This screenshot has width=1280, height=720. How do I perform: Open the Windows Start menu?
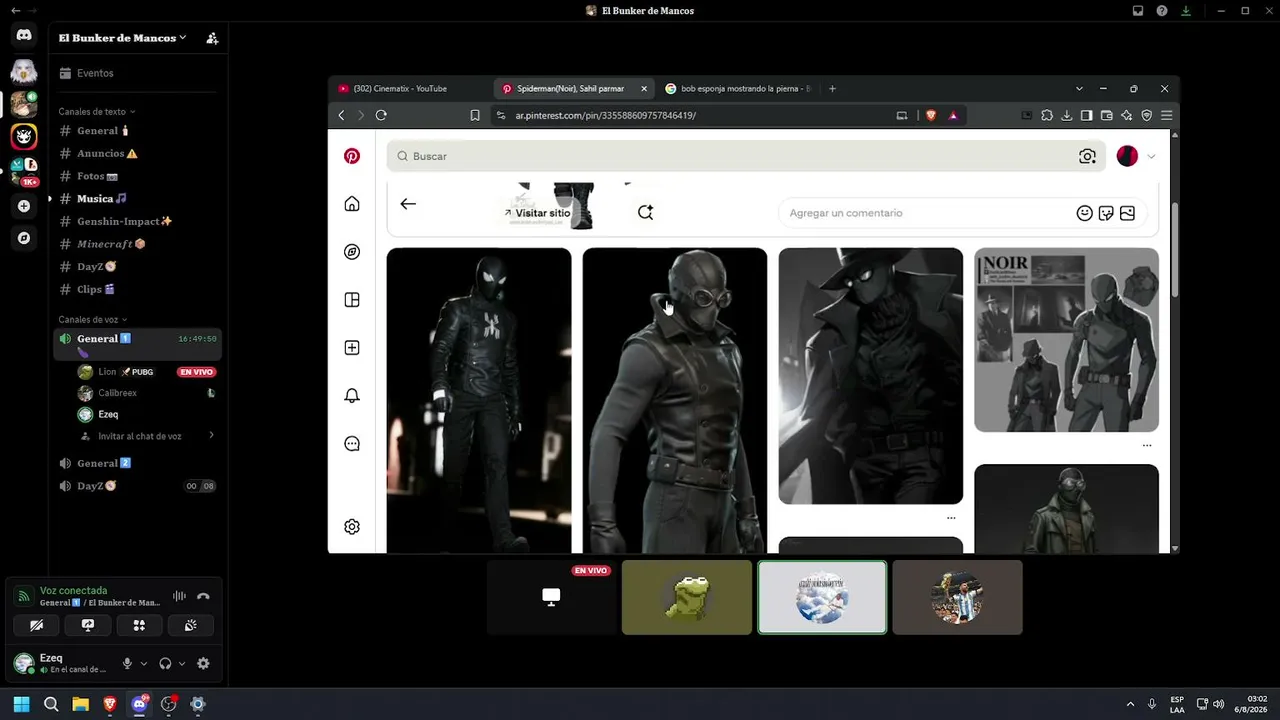[x=21, y=704]
